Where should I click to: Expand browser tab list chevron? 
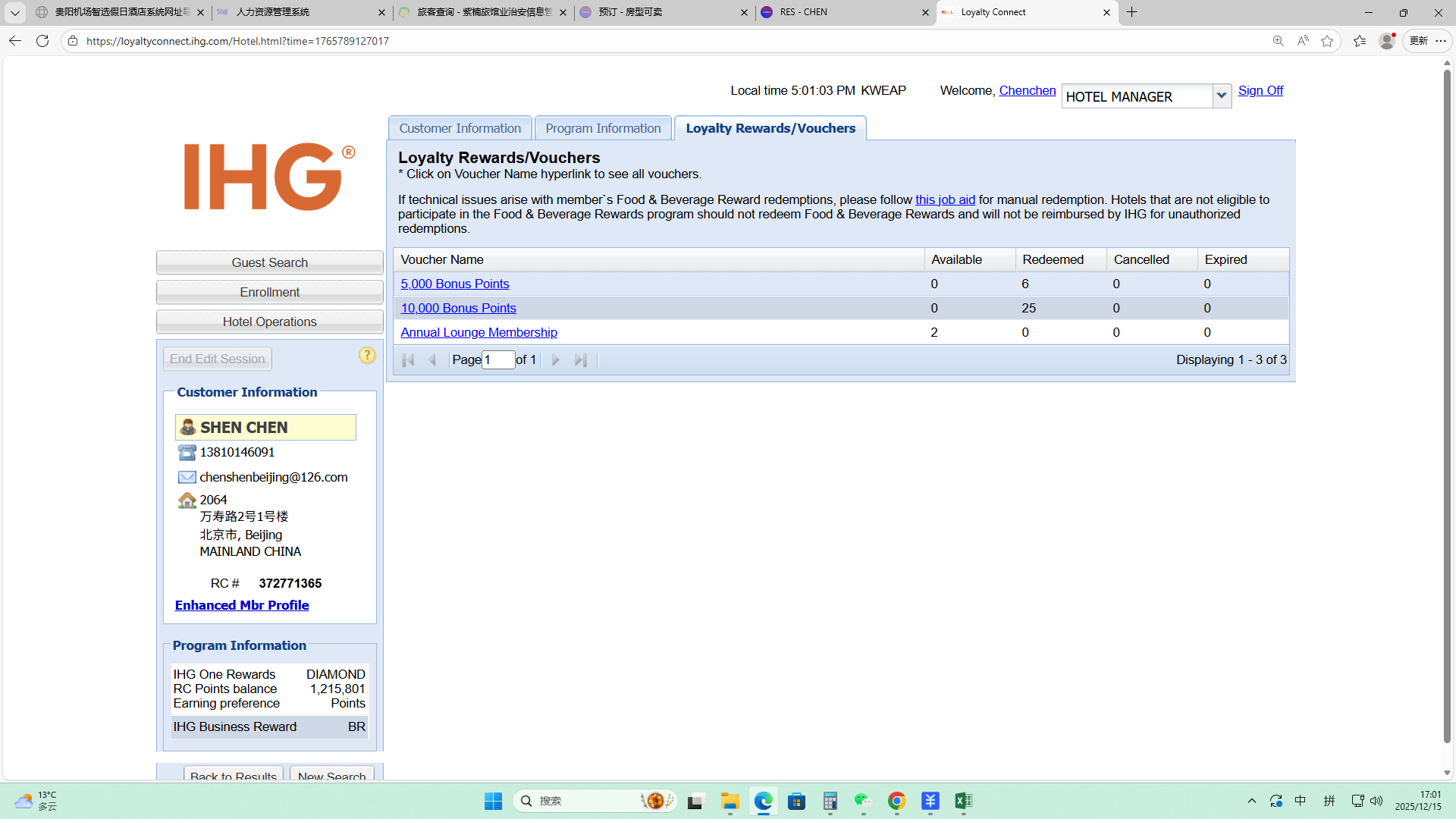[14, 12]
